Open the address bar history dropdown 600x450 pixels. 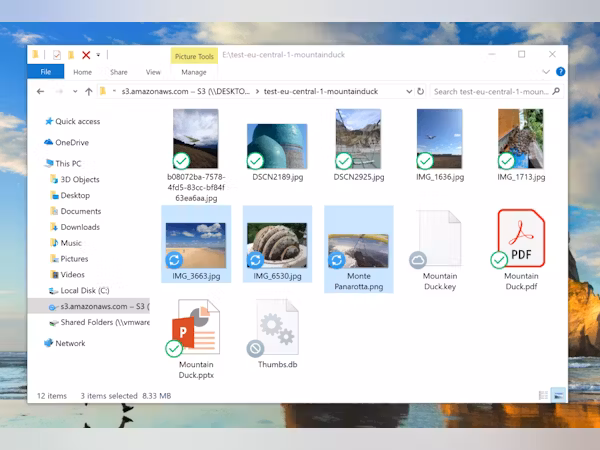coord(409,91)
